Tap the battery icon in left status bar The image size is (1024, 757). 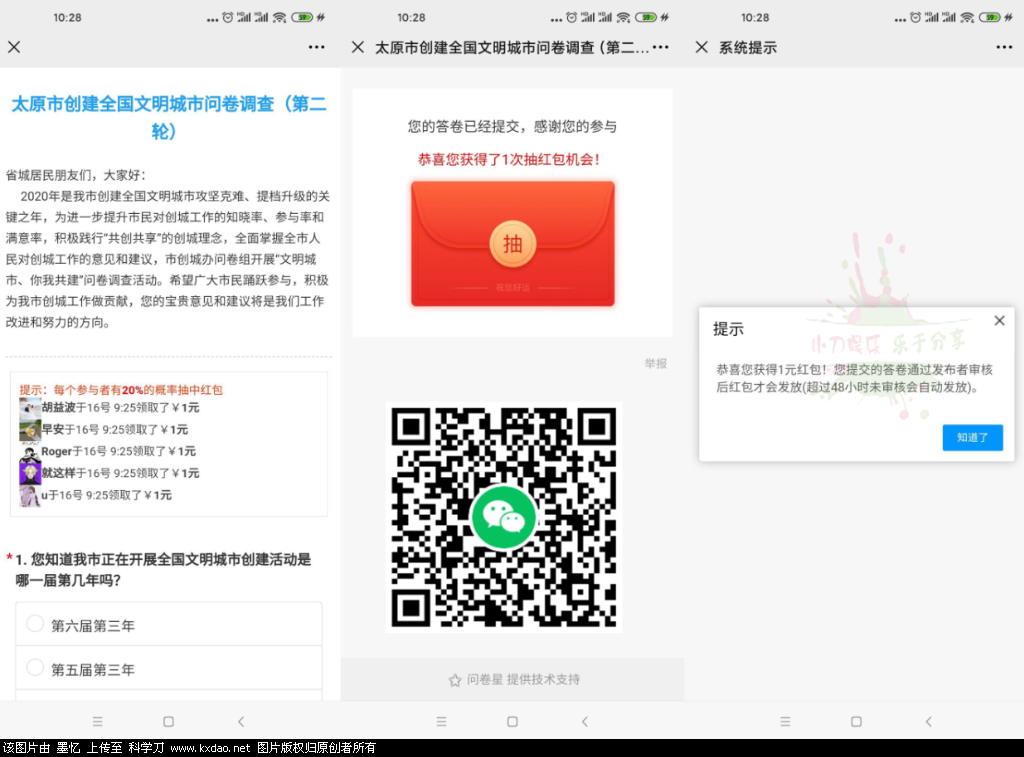302,18
